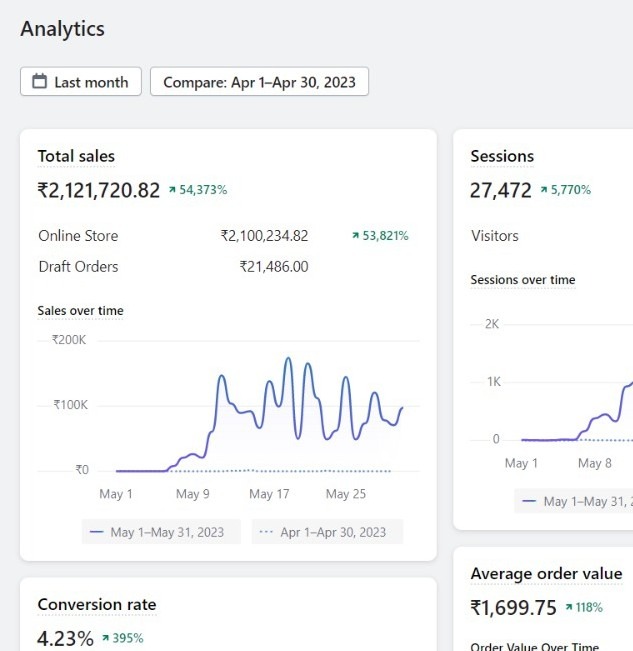Screen dimensions: 633x651
Task: Open the Compare: Apr 1–Apr 30, 2023 dropdown
Action: [259, 82]
